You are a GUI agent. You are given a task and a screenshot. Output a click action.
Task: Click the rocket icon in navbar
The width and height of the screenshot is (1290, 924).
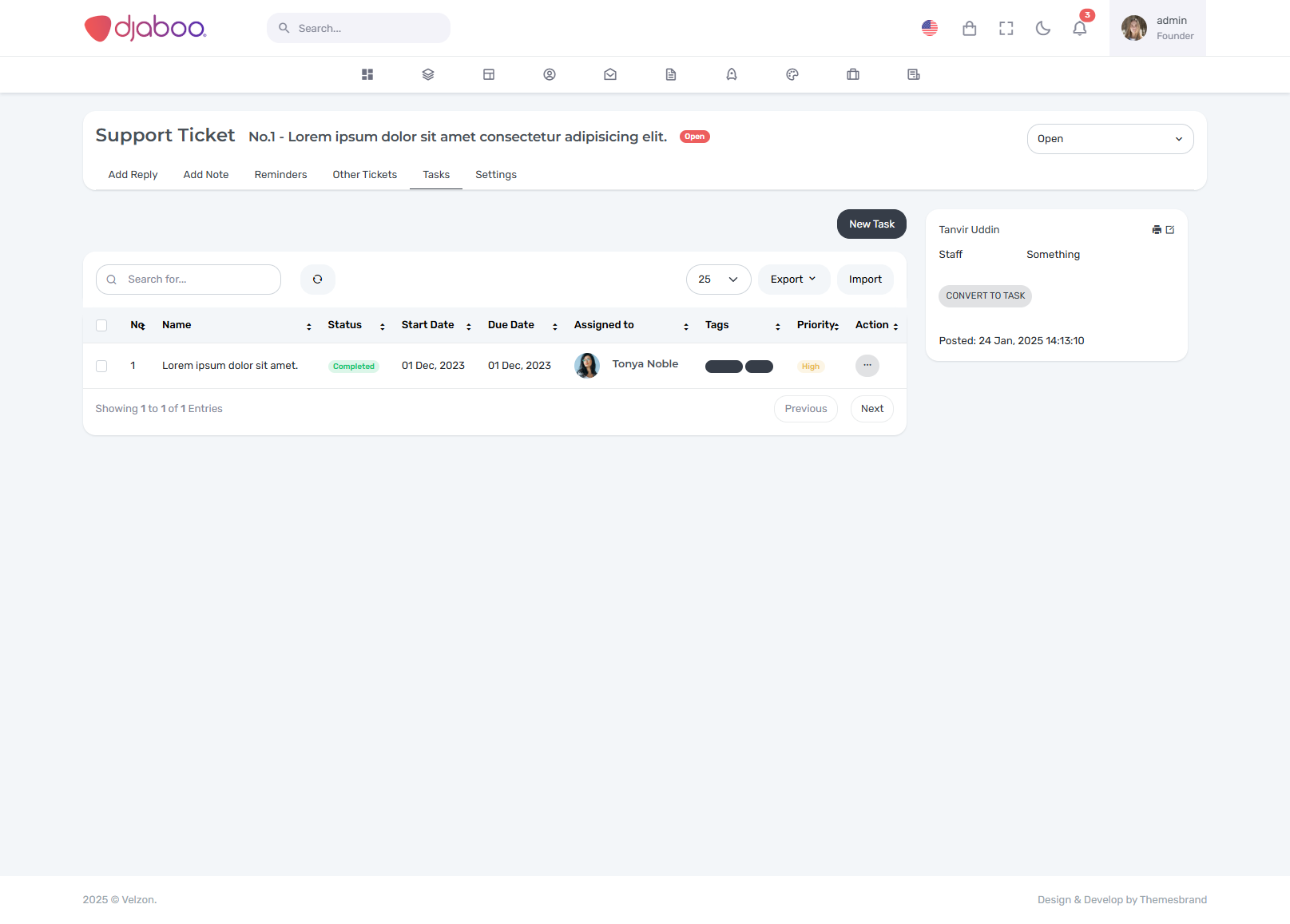click(x=732, y=74)
